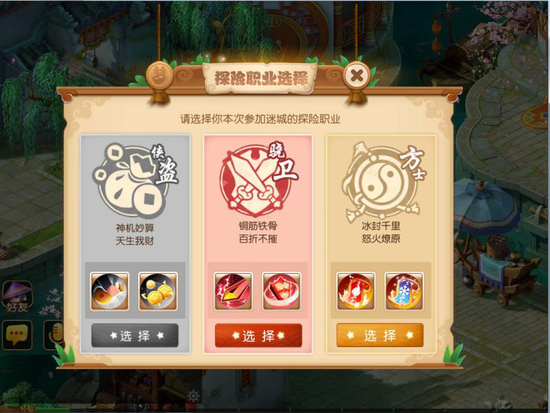Click the 骁卫 red shield skill icon
This screenshot has height=413, width=550.
(281, 291)
